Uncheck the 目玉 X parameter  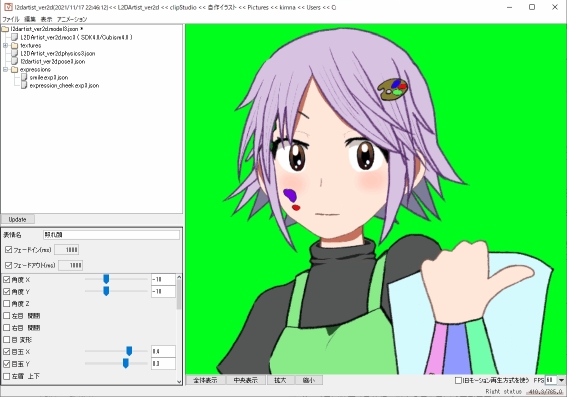coord(7,351)
